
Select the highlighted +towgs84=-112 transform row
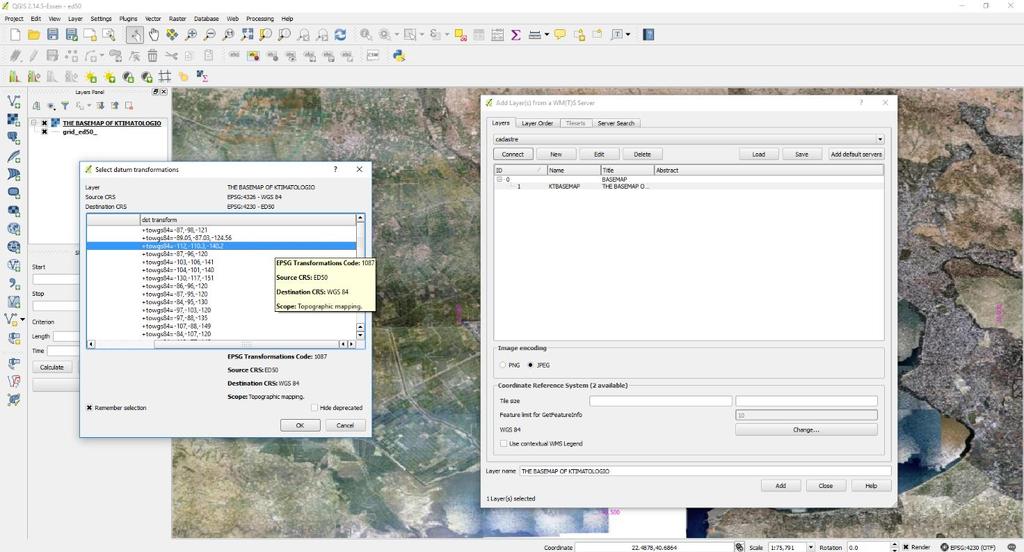(x=221, y=246)
